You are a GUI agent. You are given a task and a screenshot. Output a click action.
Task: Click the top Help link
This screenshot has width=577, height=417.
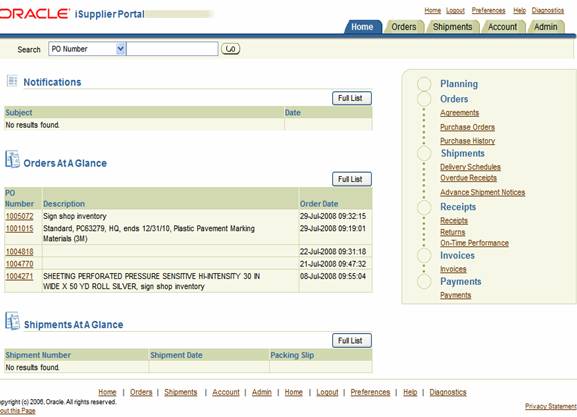pyautogui.click(x=519, y=11)
